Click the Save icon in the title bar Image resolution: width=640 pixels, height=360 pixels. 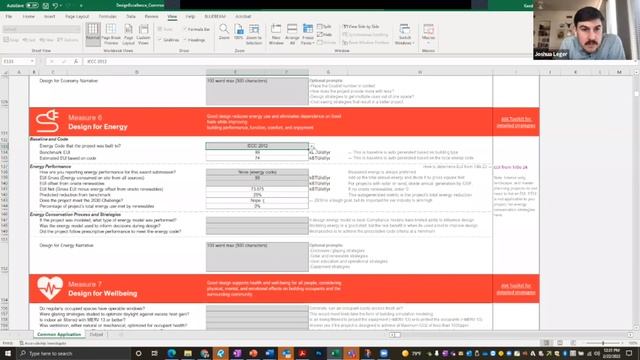point(45,5)
